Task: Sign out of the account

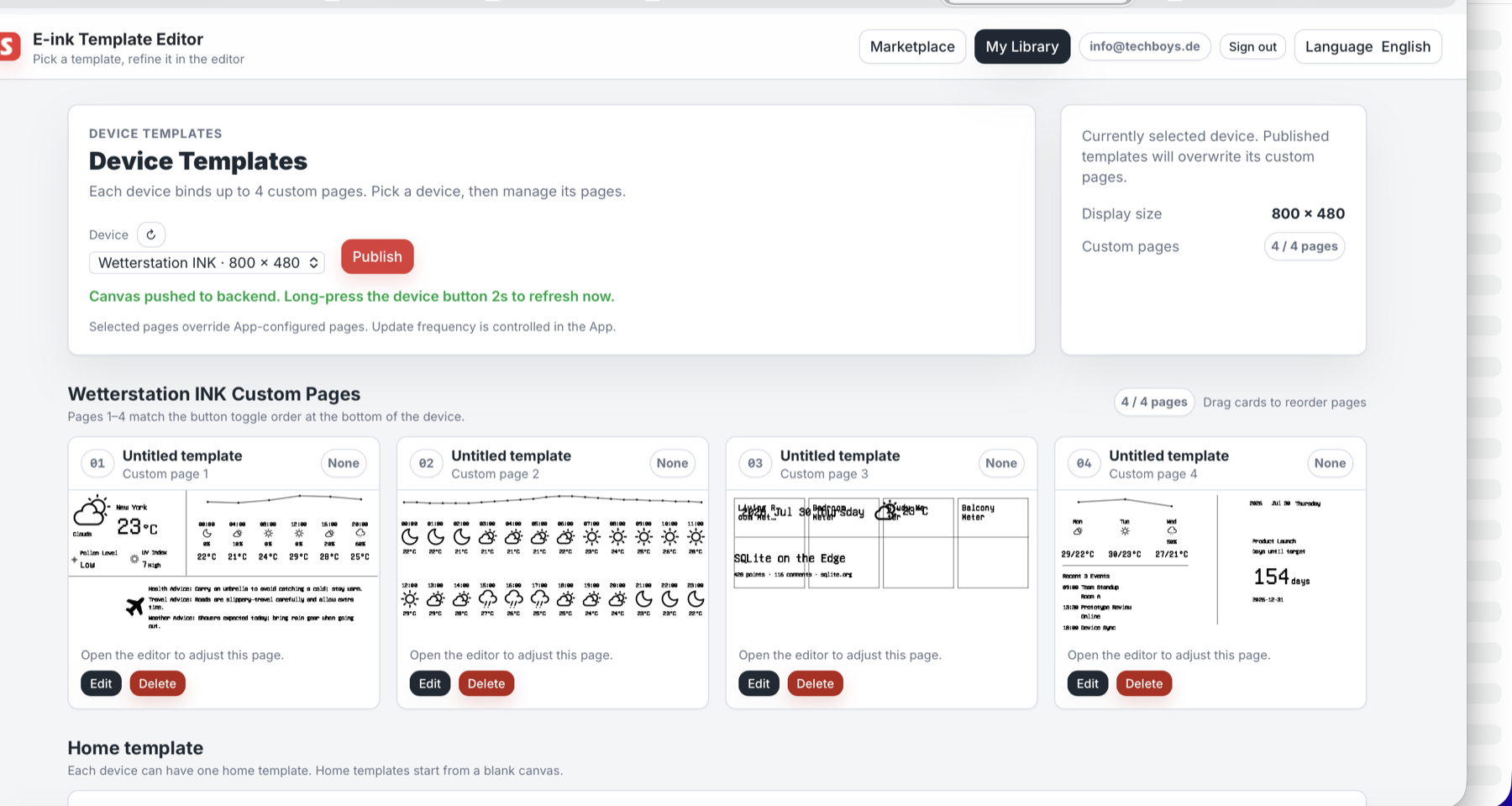Action: [1252, 46]
